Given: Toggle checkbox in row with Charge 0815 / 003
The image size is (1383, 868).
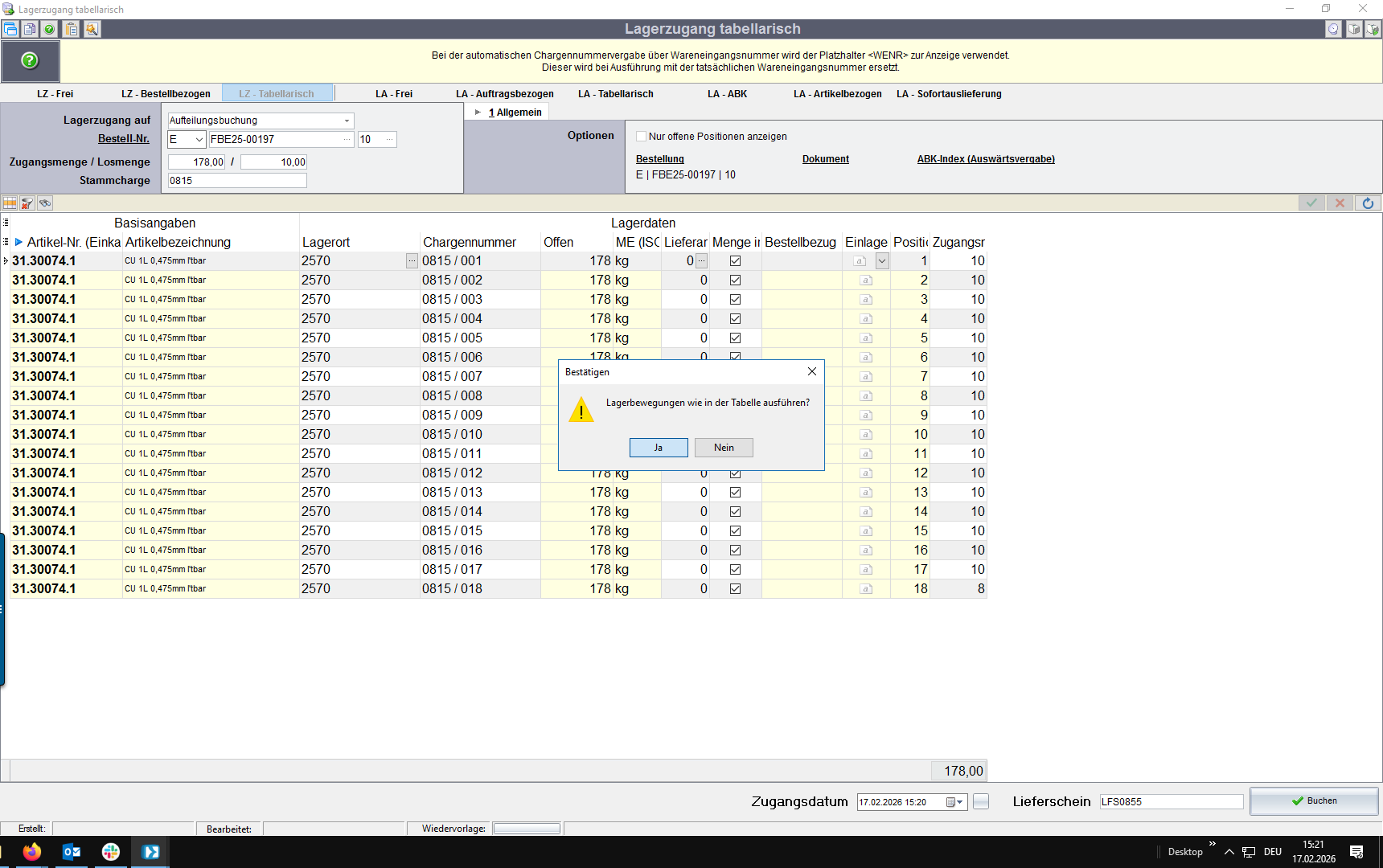Looking at the screenshot, I should pos(735,300).
